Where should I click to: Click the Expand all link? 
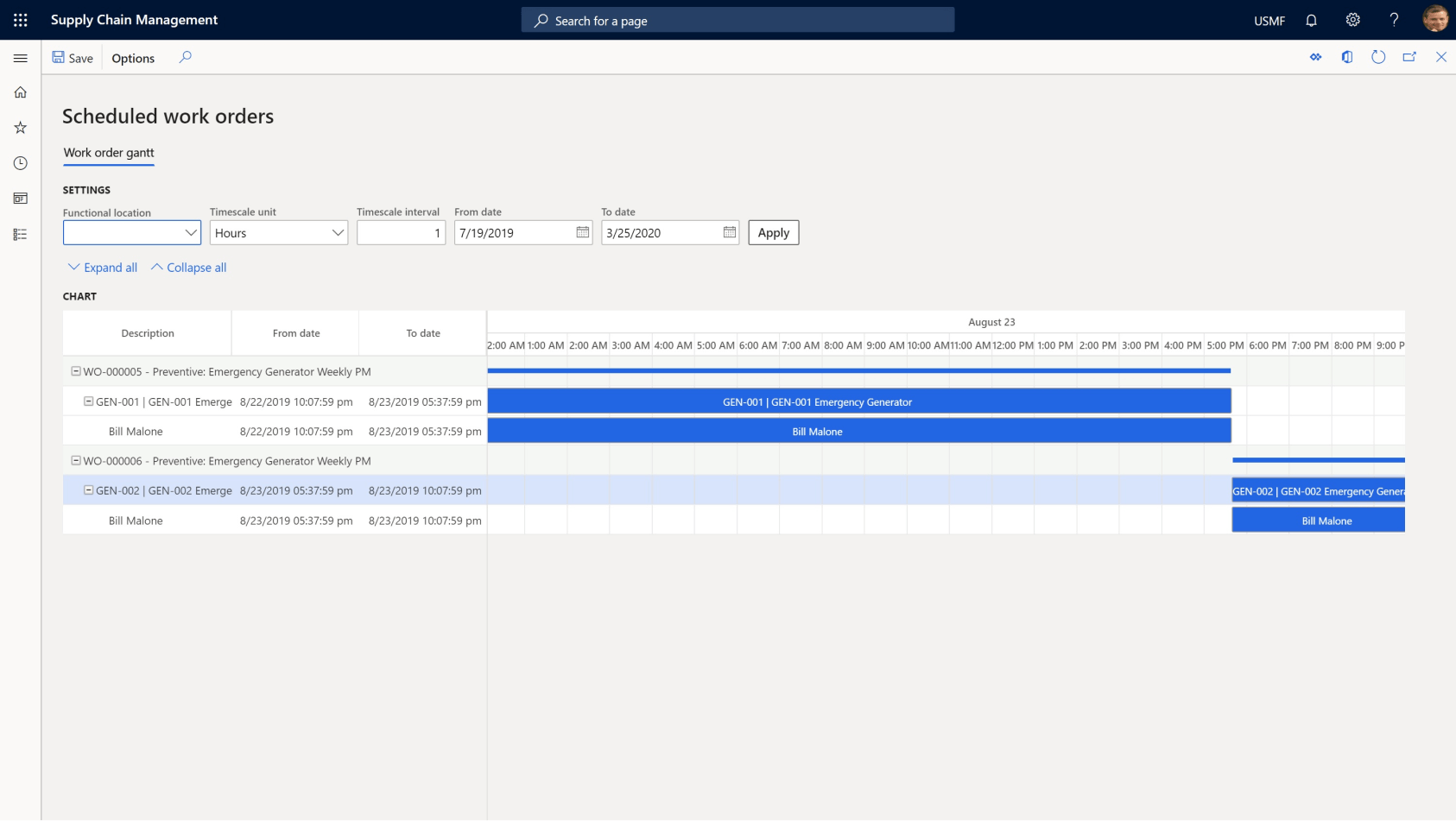(103, 268)
